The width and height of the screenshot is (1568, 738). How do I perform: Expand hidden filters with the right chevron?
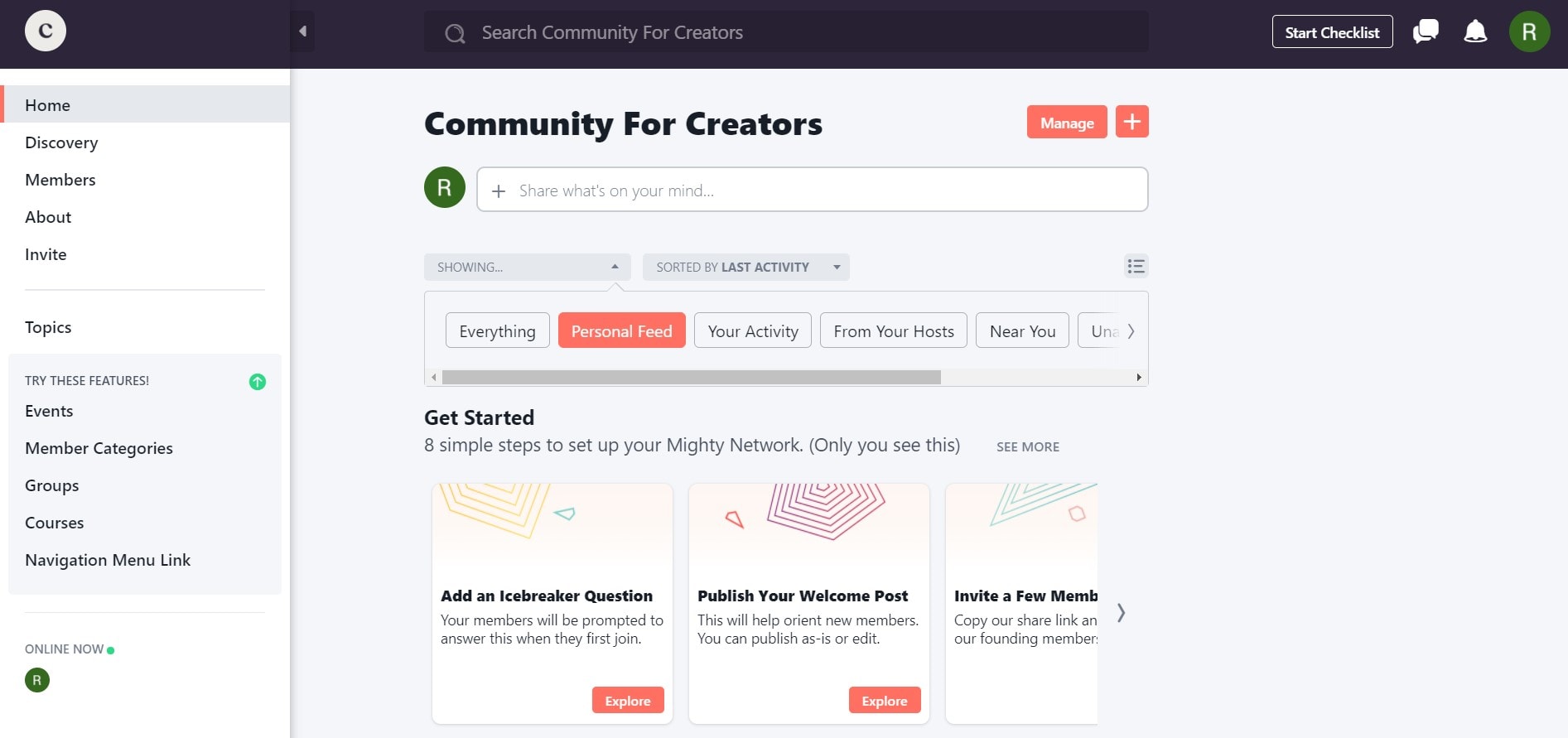(x=1131, y=330)
